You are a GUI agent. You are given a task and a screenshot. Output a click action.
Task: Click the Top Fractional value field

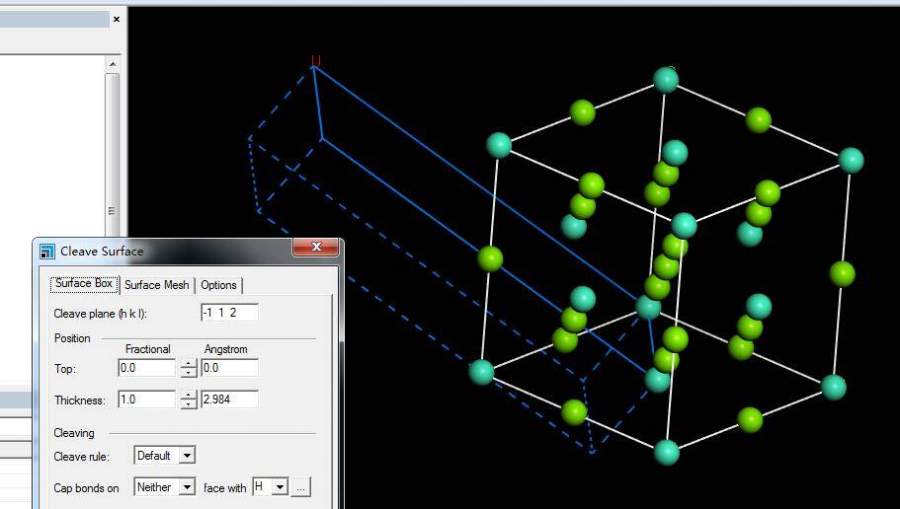pos(146,368)
